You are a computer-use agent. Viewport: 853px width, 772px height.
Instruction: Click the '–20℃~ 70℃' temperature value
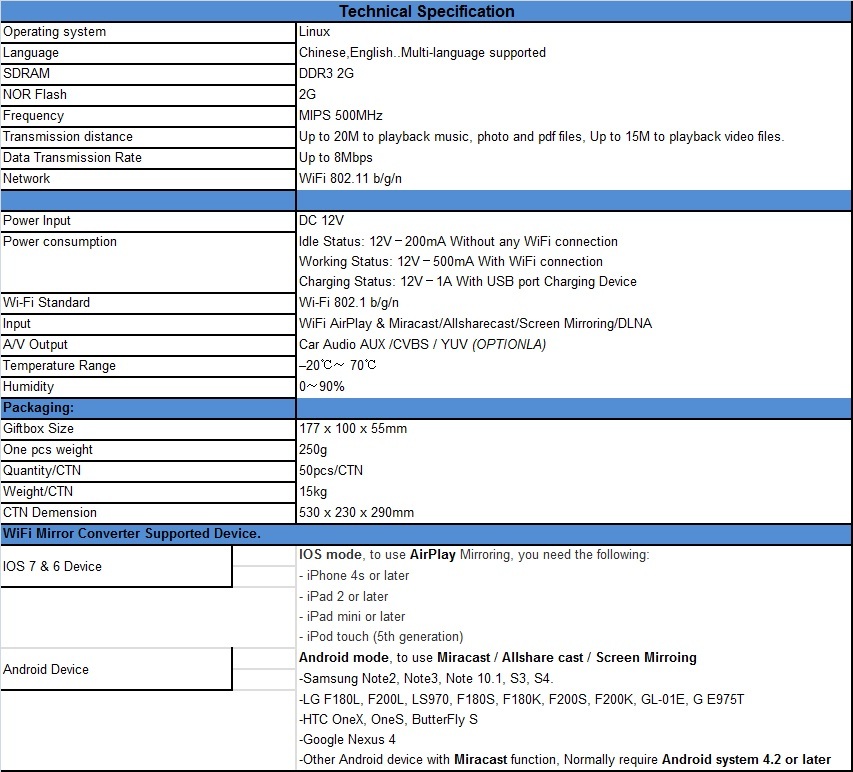pos(337,365)
